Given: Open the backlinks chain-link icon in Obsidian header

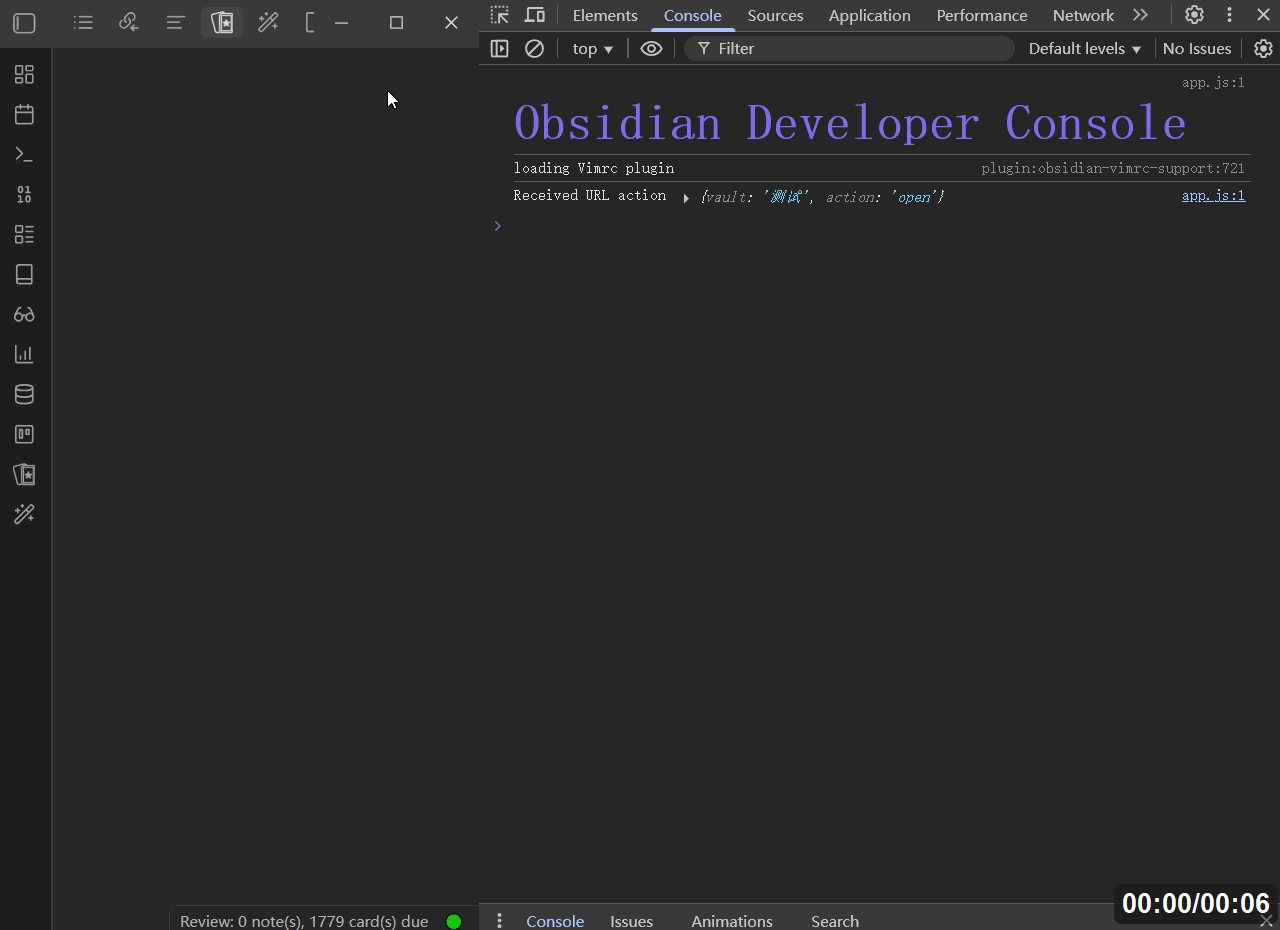Looking at the screenshot, I should click(128, 22).
